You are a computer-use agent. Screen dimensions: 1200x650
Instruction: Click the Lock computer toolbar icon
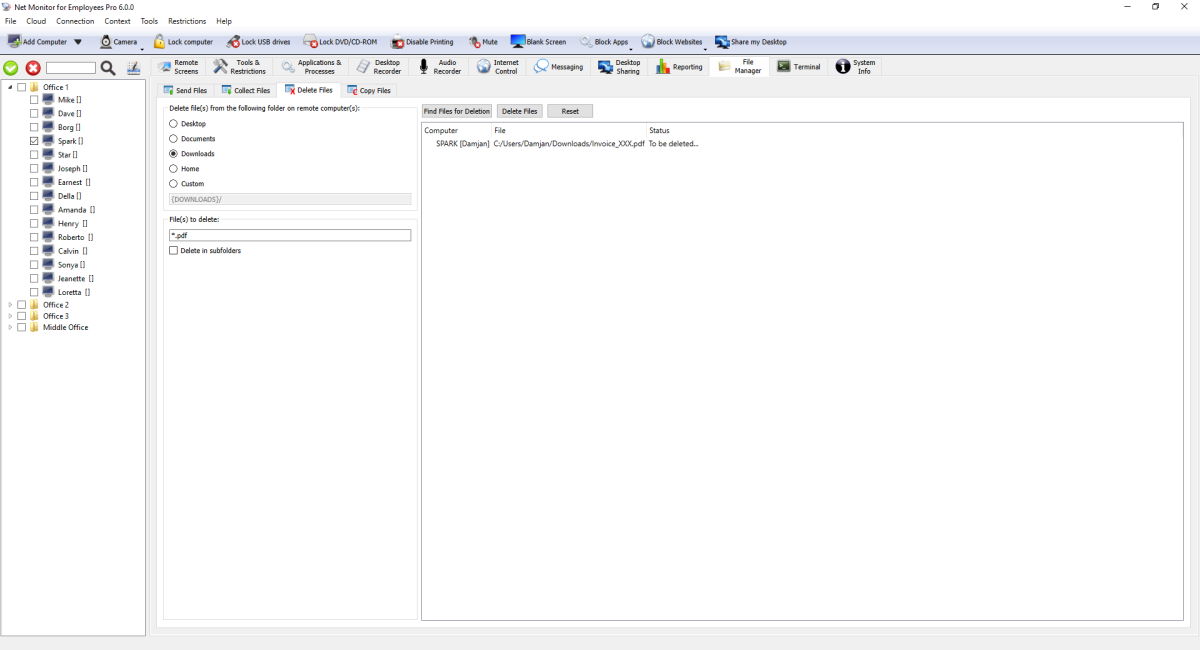coord(160,42)
